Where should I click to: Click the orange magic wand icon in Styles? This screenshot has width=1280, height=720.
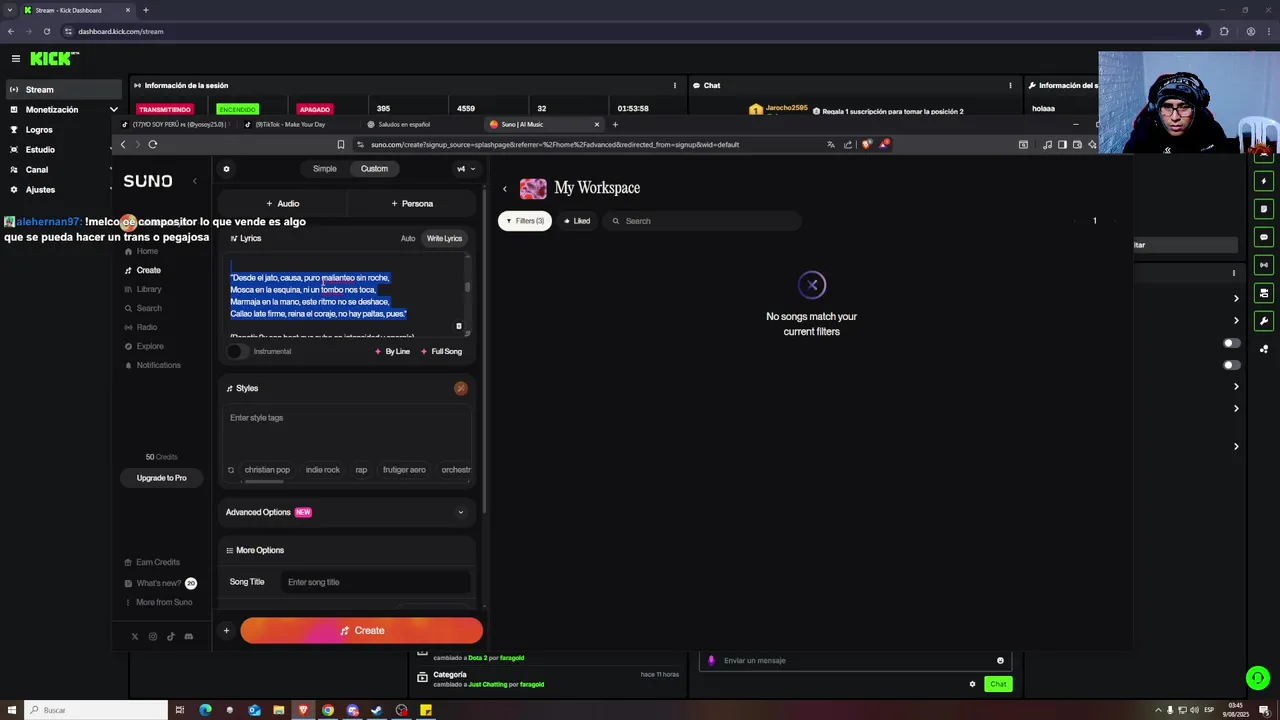point(460,388)
